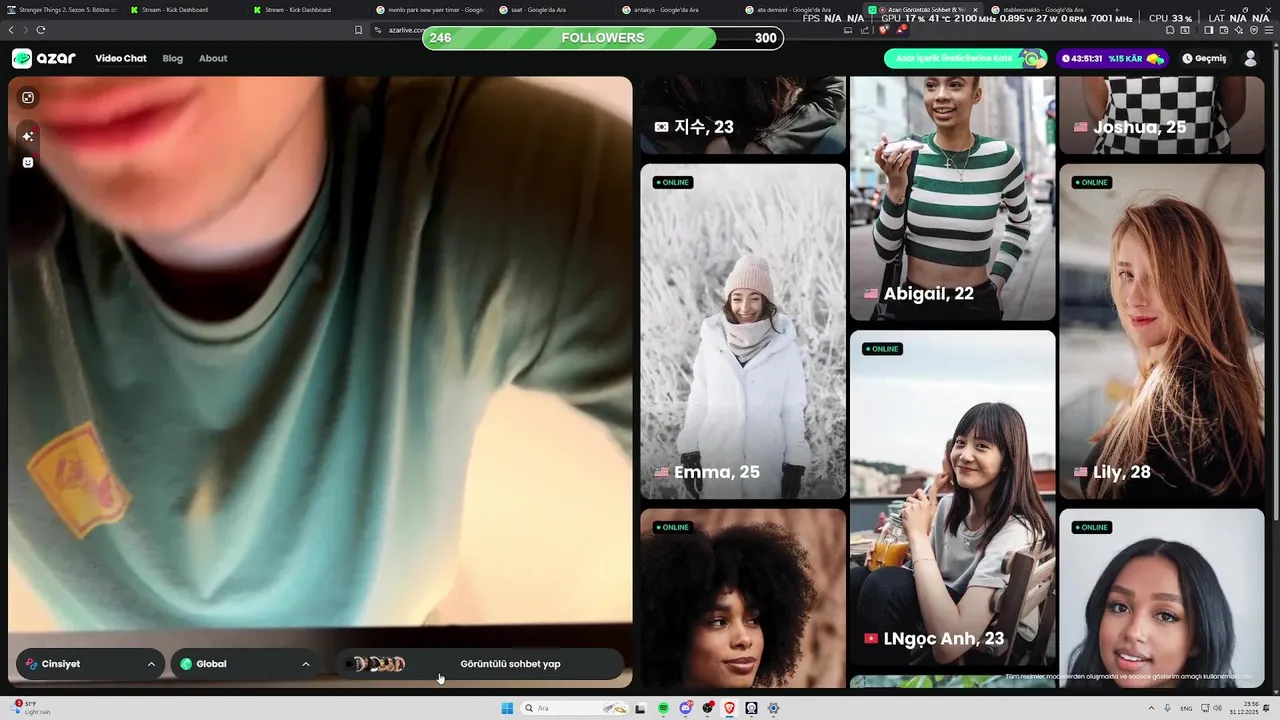Image resolution: width=1280 pixels, height=720 pixels.
Task: Open Joshua, 25 profile card
Action: point(1162,115)
